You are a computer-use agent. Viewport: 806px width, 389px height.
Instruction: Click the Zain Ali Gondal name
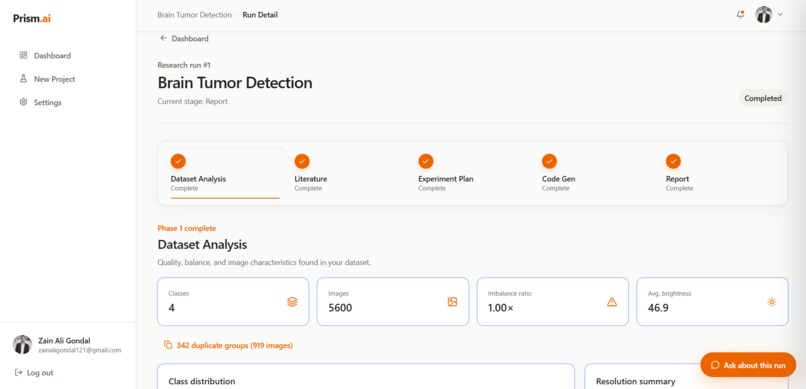64,341
